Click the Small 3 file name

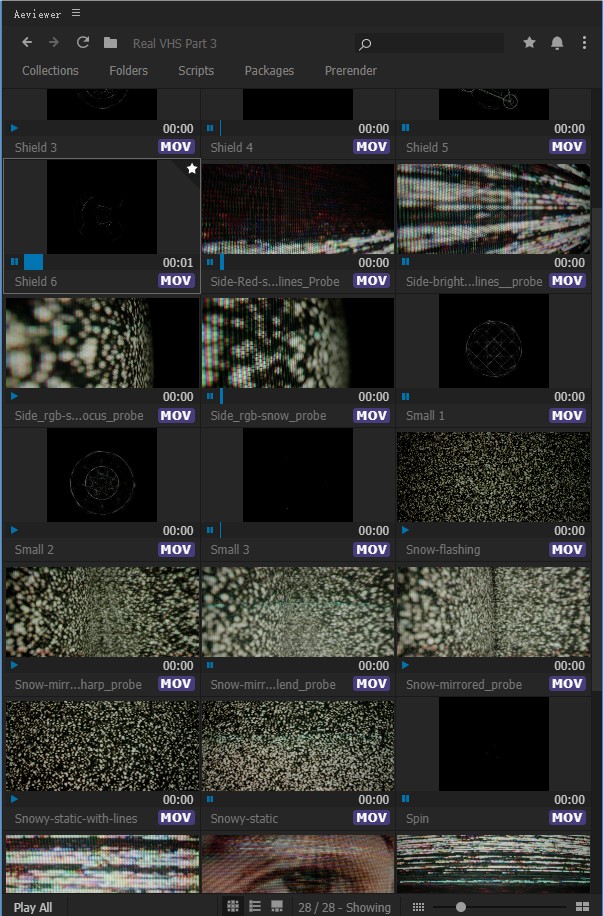(230, 550)
